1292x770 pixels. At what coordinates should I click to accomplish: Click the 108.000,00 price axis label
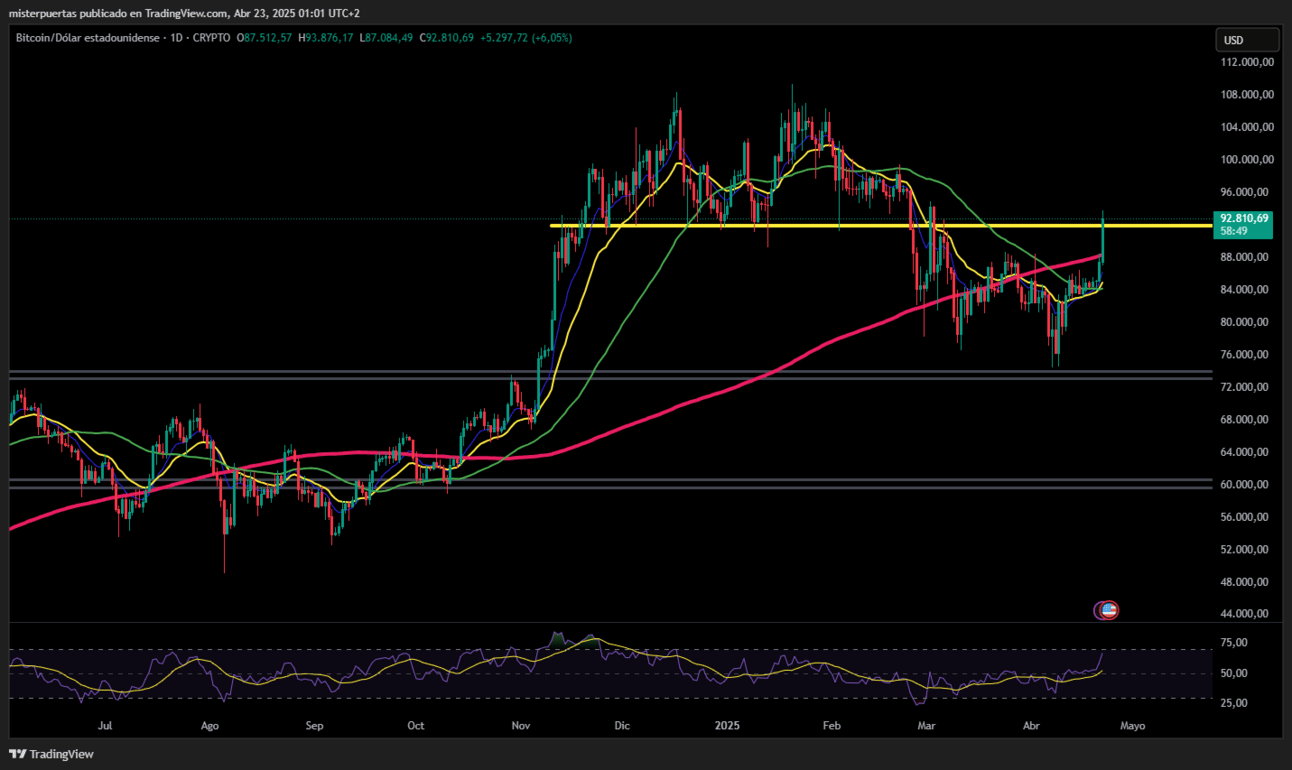pos(1247,95)
